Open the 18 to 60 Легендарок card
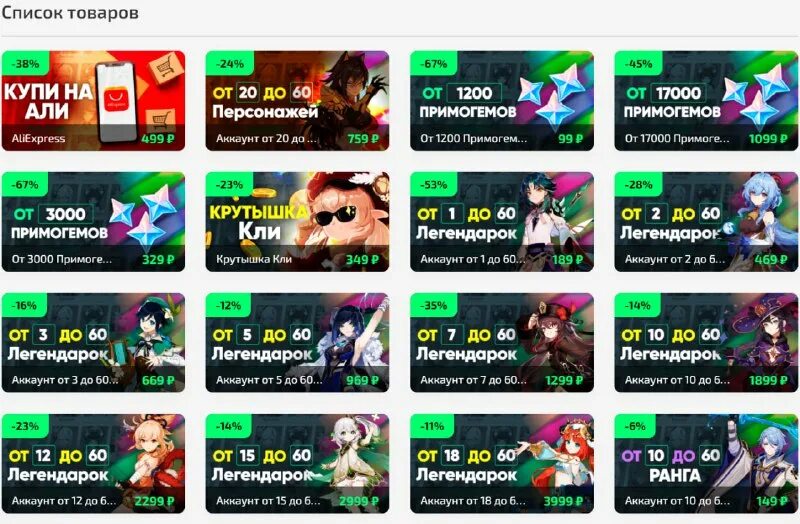The width and height of the screenshot is (800, 524). tap(502, 463)
